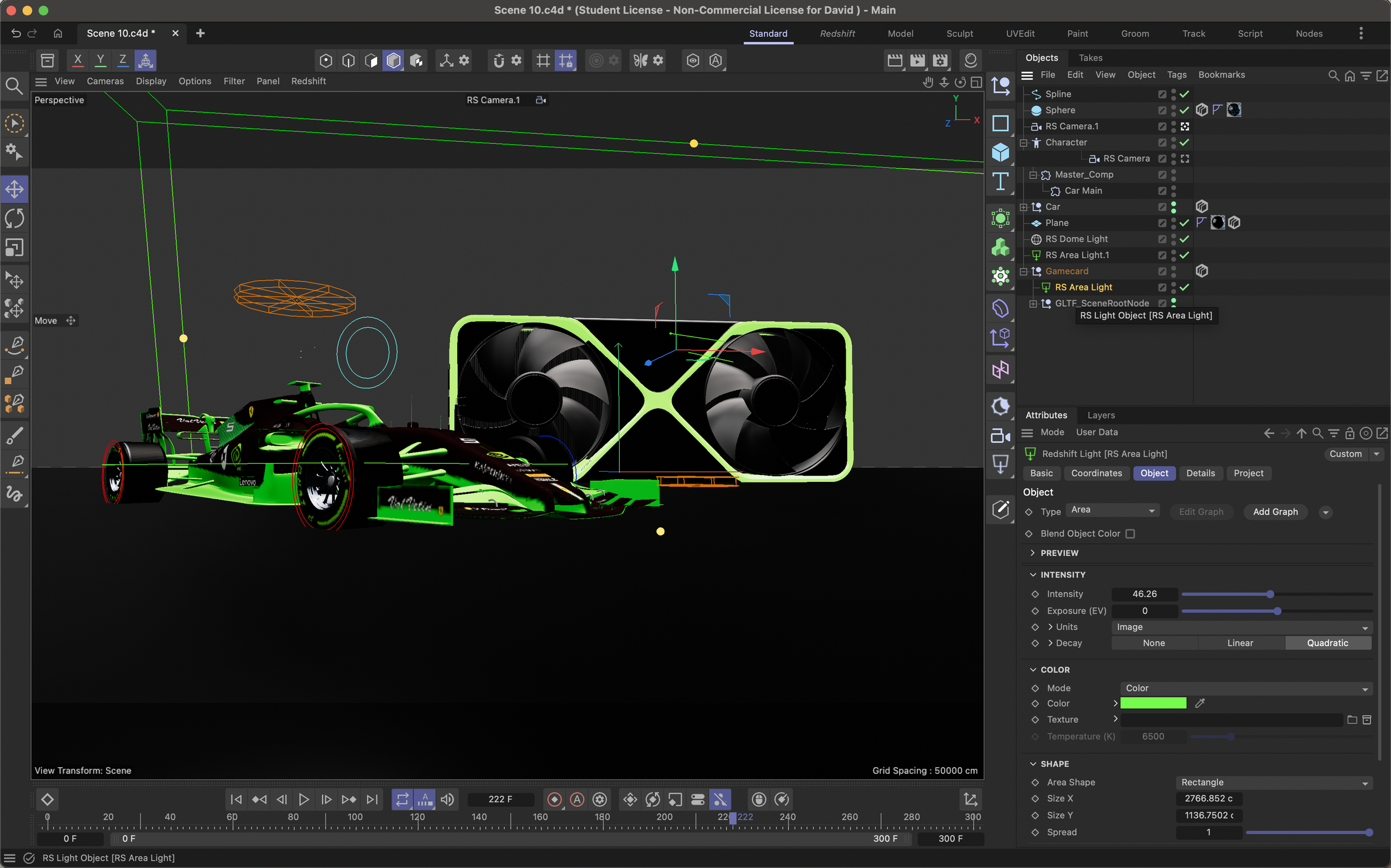The image size is (1391, 868).
Task: Toggle Y axis lock
Action: tap(101, 60)
